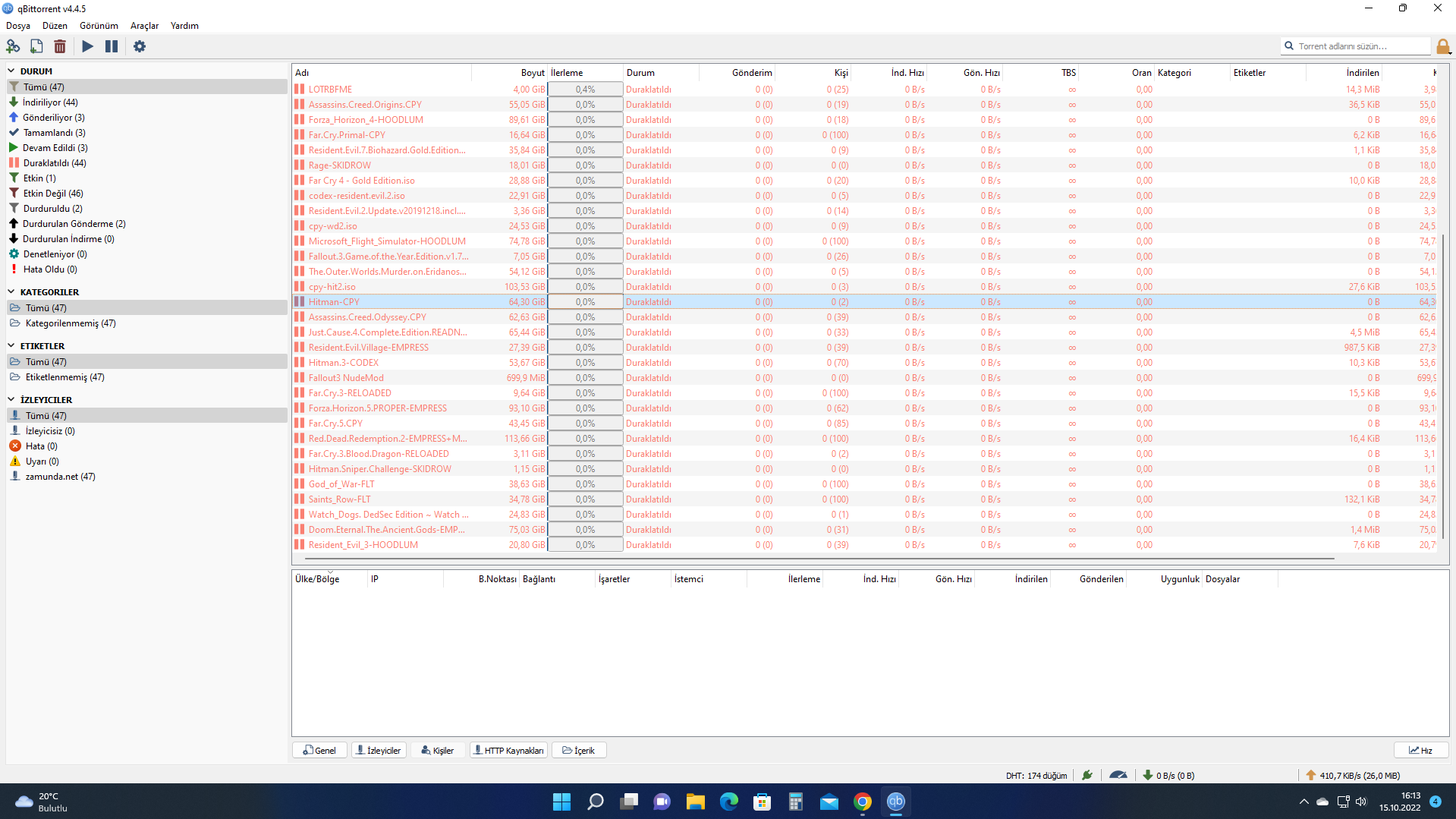Select the Durdurulan İndirme (0) filter
The image size is (1456, 819).
(x=147, y=239)
